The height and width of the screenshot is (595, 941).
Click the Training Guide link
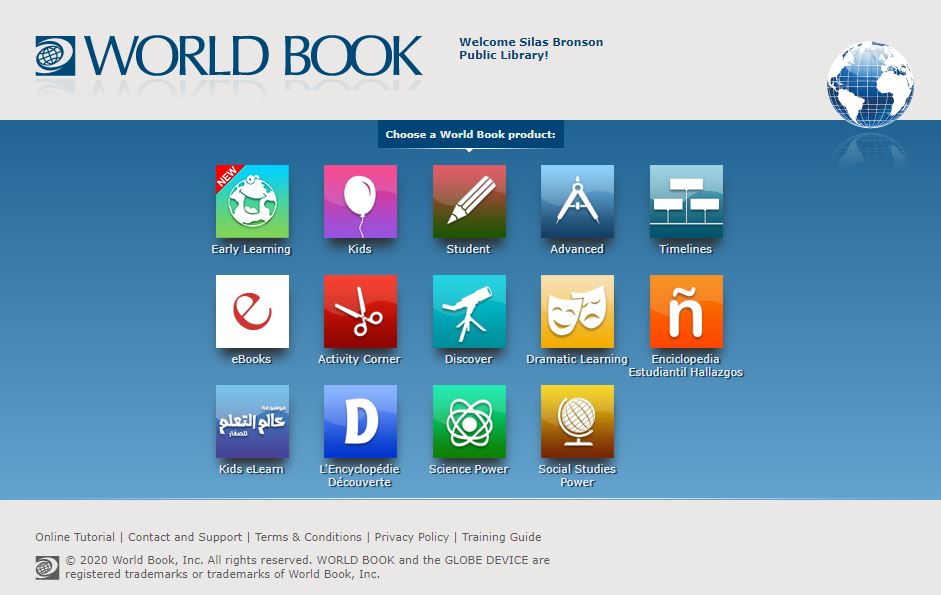pyautogui.click(x=501, y=537)
